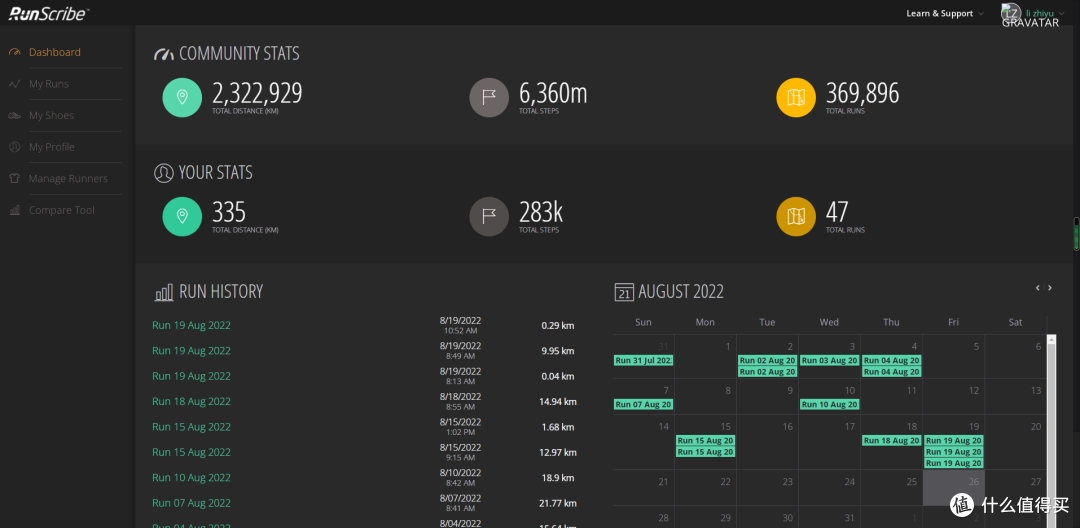Open Compare Tool in the sidebar

click(62, 211)
